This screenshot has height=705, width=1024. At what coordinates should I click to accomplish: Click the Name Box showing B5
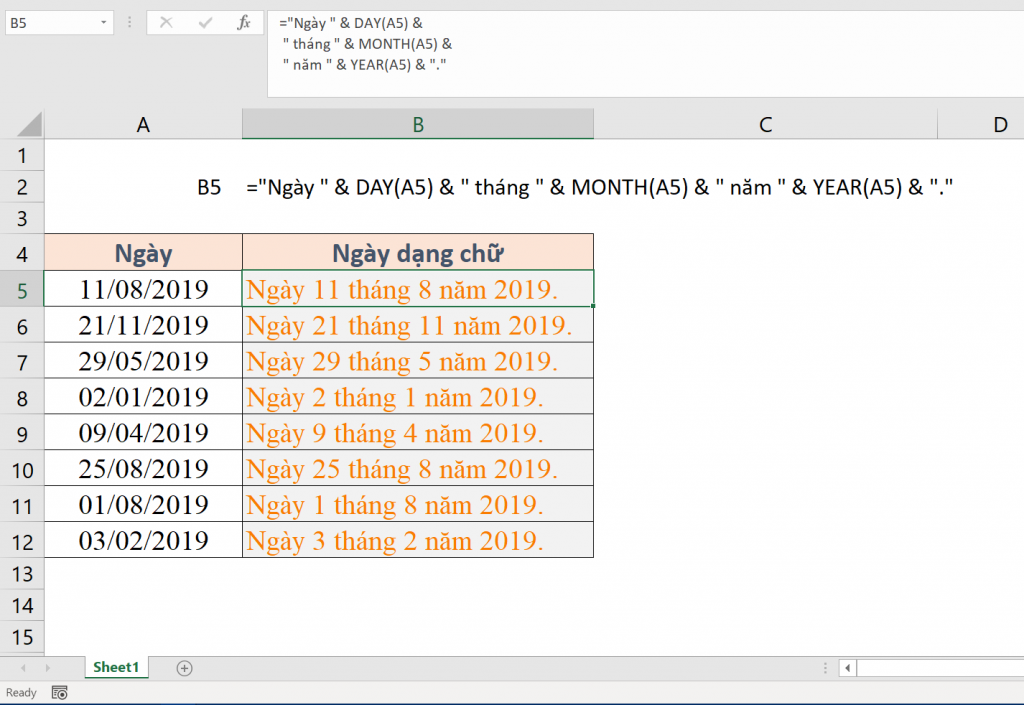[50, 22]
